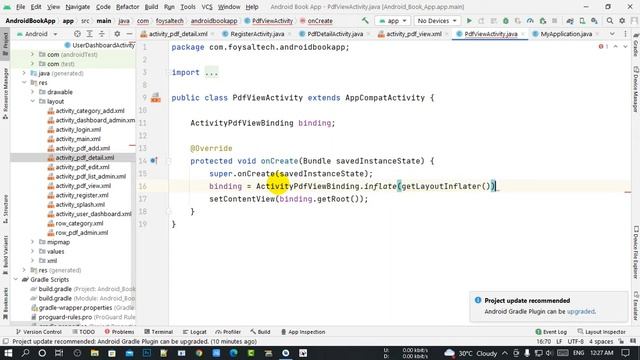640x360 pixels.
Task: Open IDE settings gear in main toolbar
Action: pos(622,20)
